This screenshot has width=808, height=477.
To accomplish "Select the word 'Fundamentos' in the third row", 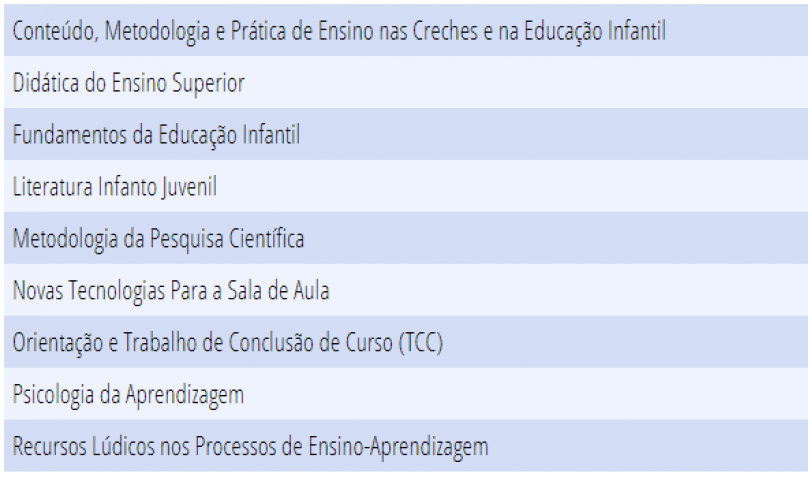I will click(x=70, y=135).
